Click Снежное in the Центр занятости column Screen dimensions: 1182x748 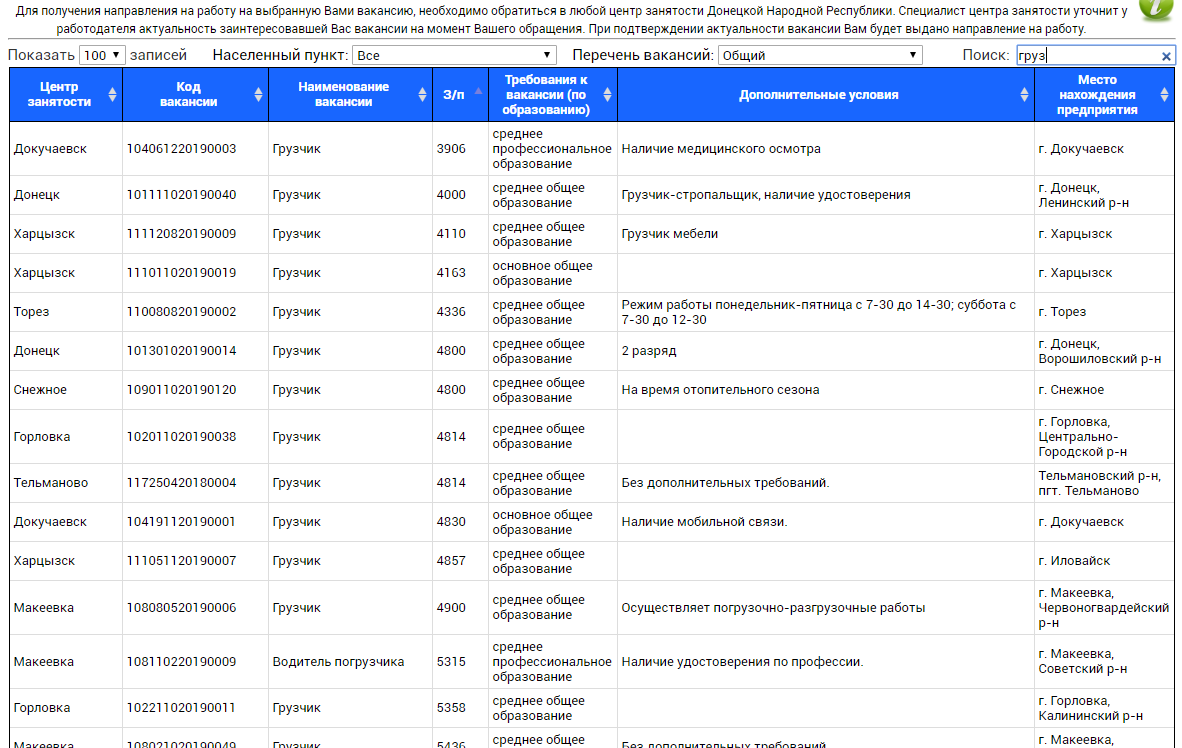(40, 390)
